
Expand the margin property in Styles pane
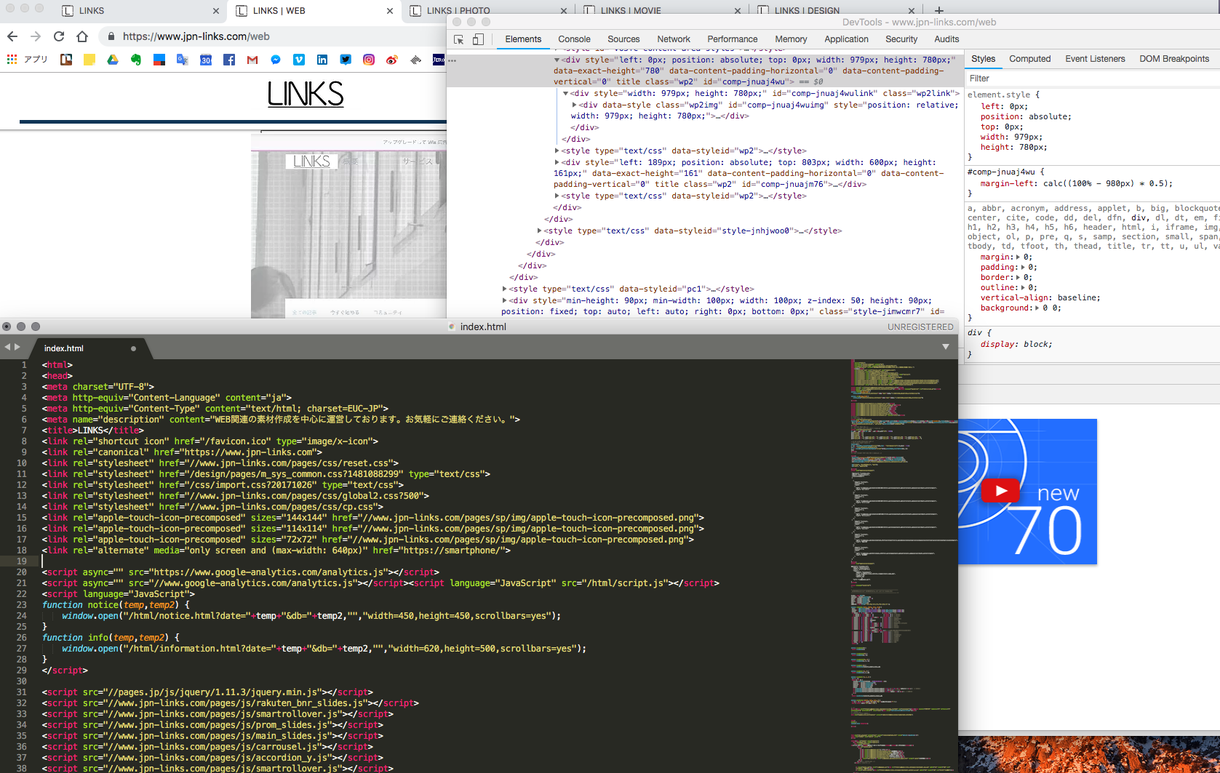(1019, 257)
